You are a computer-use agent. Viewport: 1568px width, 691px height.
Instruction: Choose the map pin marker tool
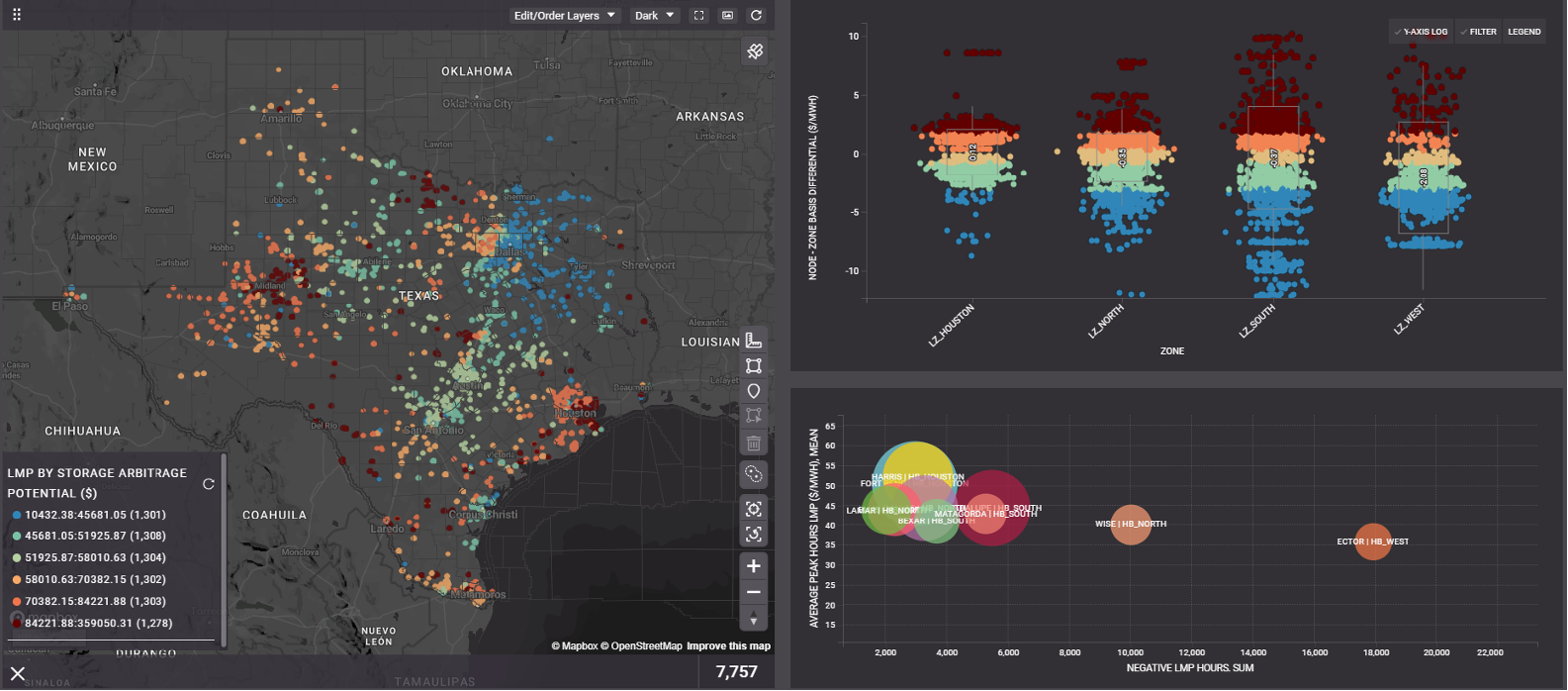754,391
